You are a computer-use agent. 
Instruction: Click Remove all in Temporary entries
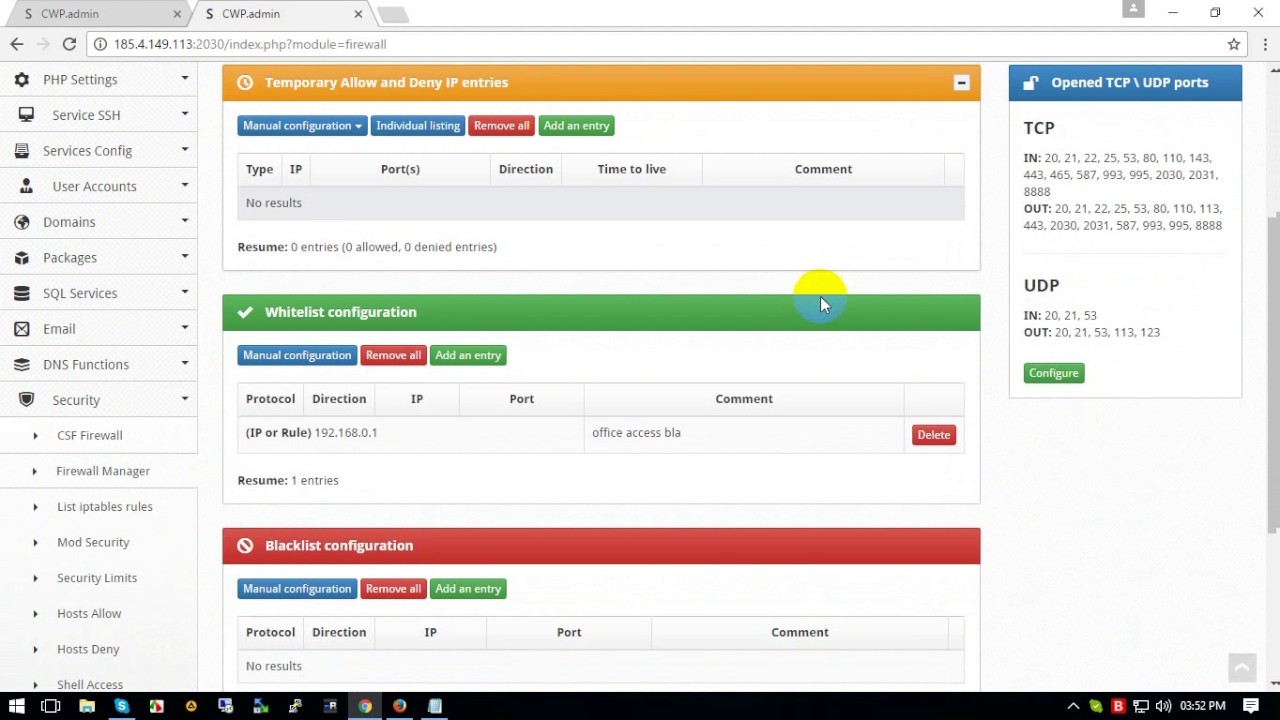[501, 126]
